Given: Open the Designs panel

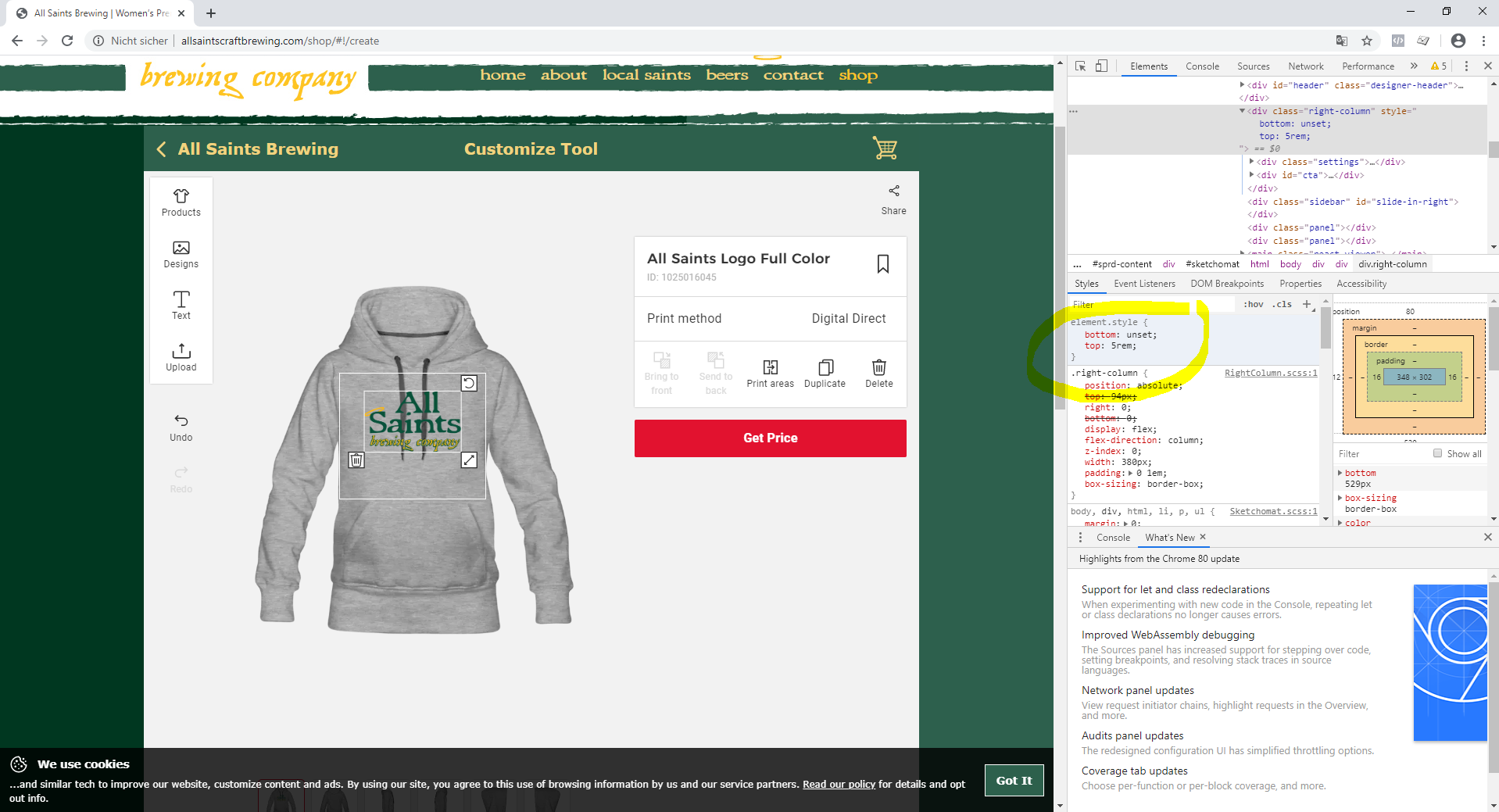Looking at the screenshot, I should (181, 254).
